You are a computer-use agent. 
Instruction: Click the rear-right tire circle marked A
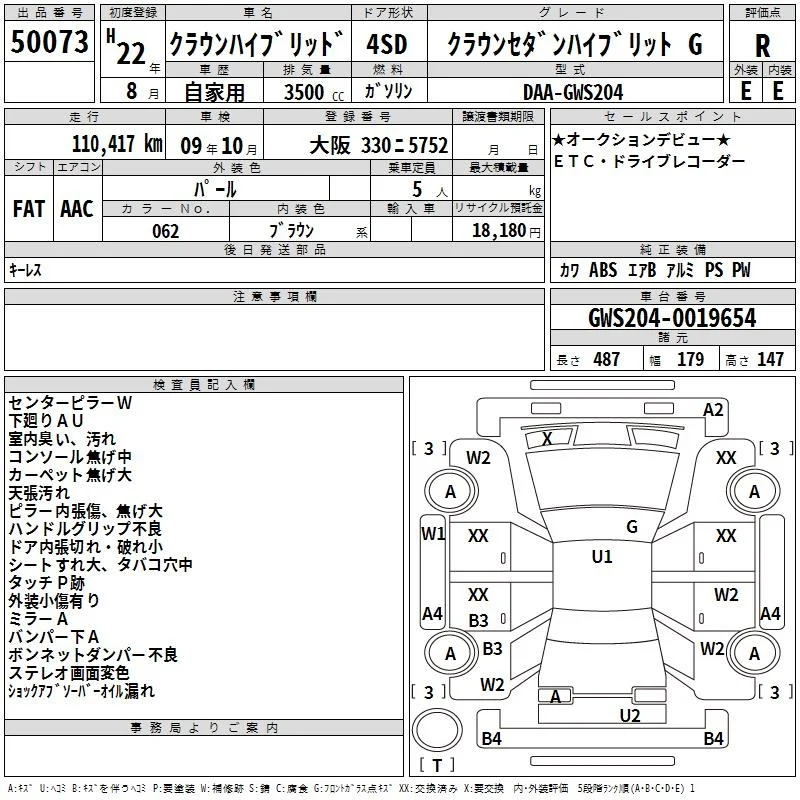pyautogui.click(x=754, y=653)
